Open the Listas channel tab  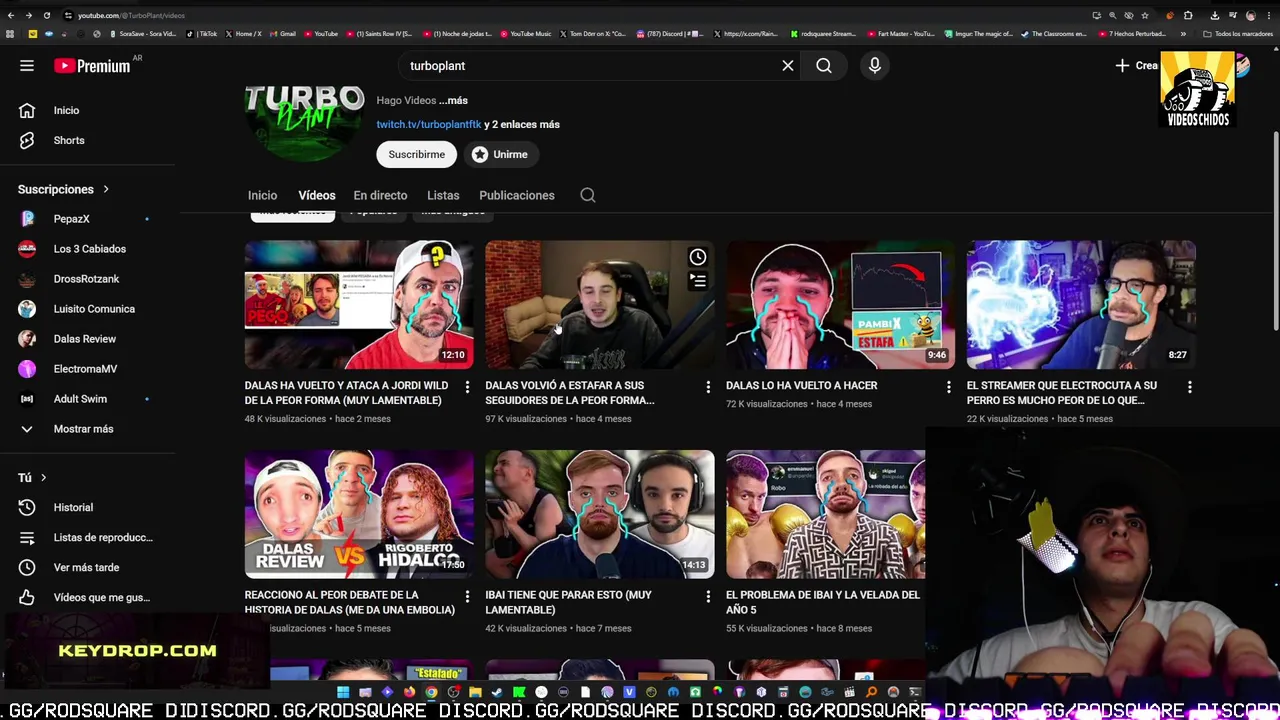tap(443, 195)
